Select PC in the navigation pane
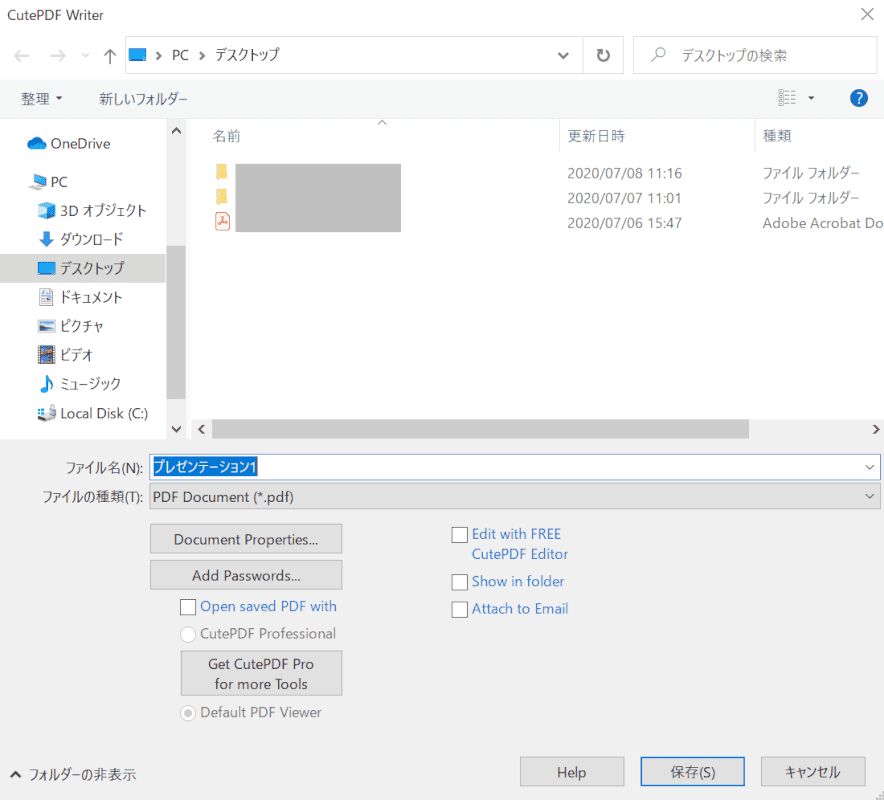Screen dimensions: 884x800 point(59,182)
